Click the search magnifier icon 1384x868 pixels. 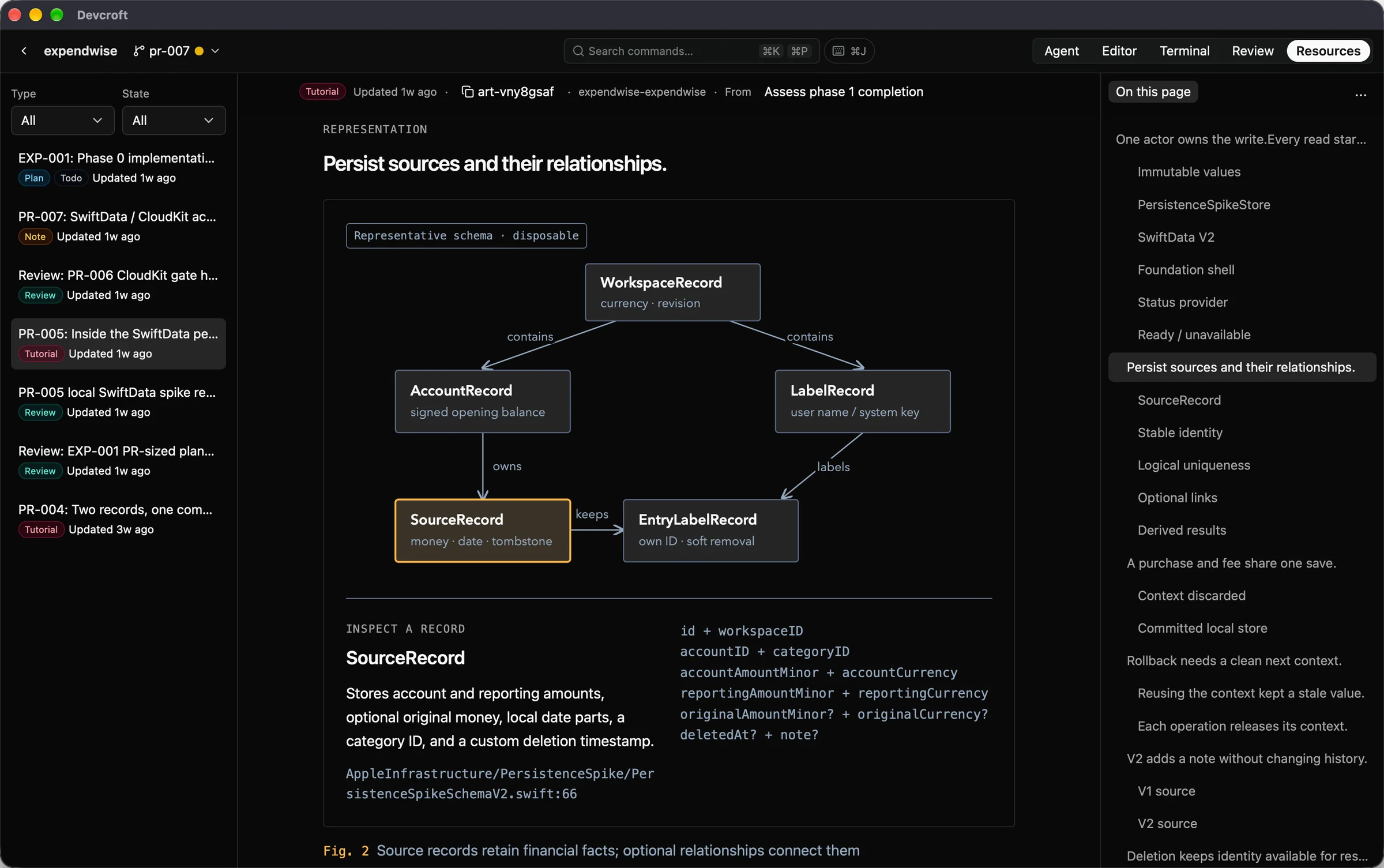point(578,51)
